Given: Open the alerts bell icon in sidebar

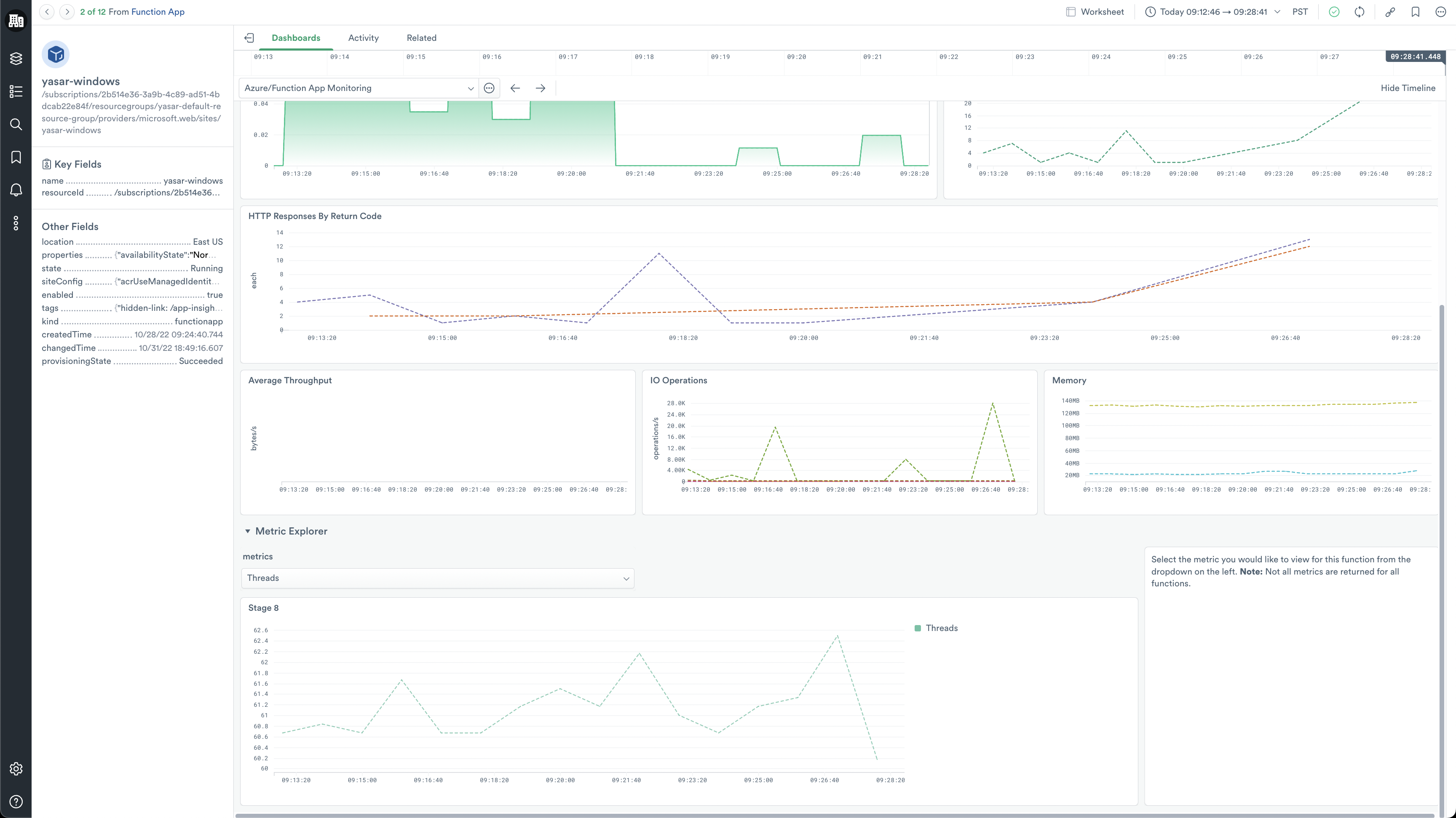Looking at the screenshot, I should click(x=16, y=190).
